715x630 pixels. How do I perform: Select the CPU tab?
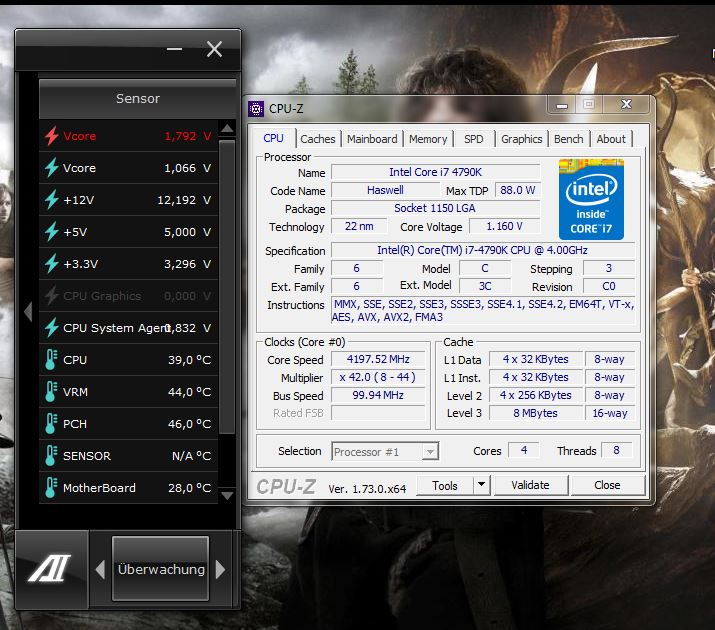pyautogui.click(x=273, y=138)
